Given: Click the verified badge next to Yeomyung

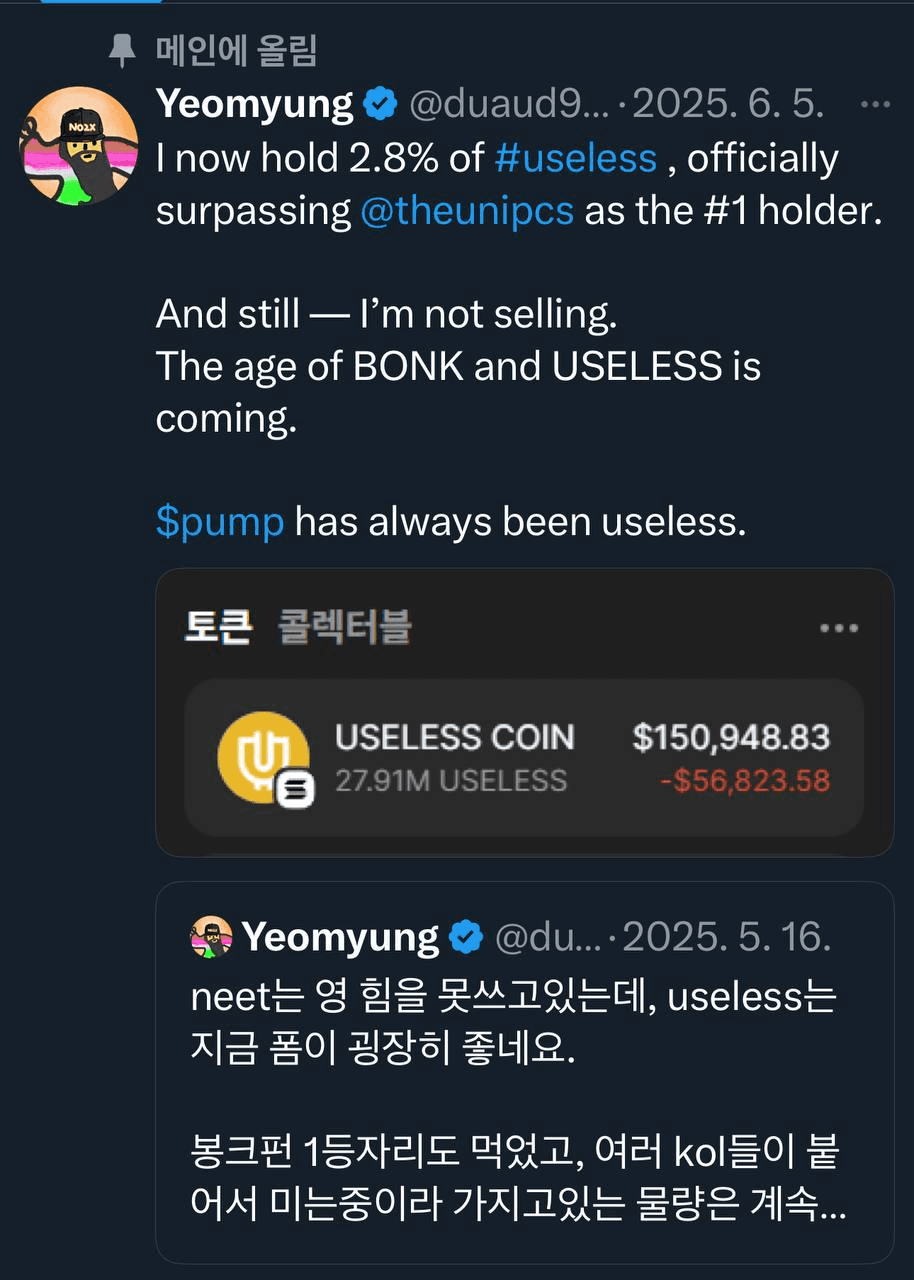Looking at the screenshot, I should tap(380, 105).
